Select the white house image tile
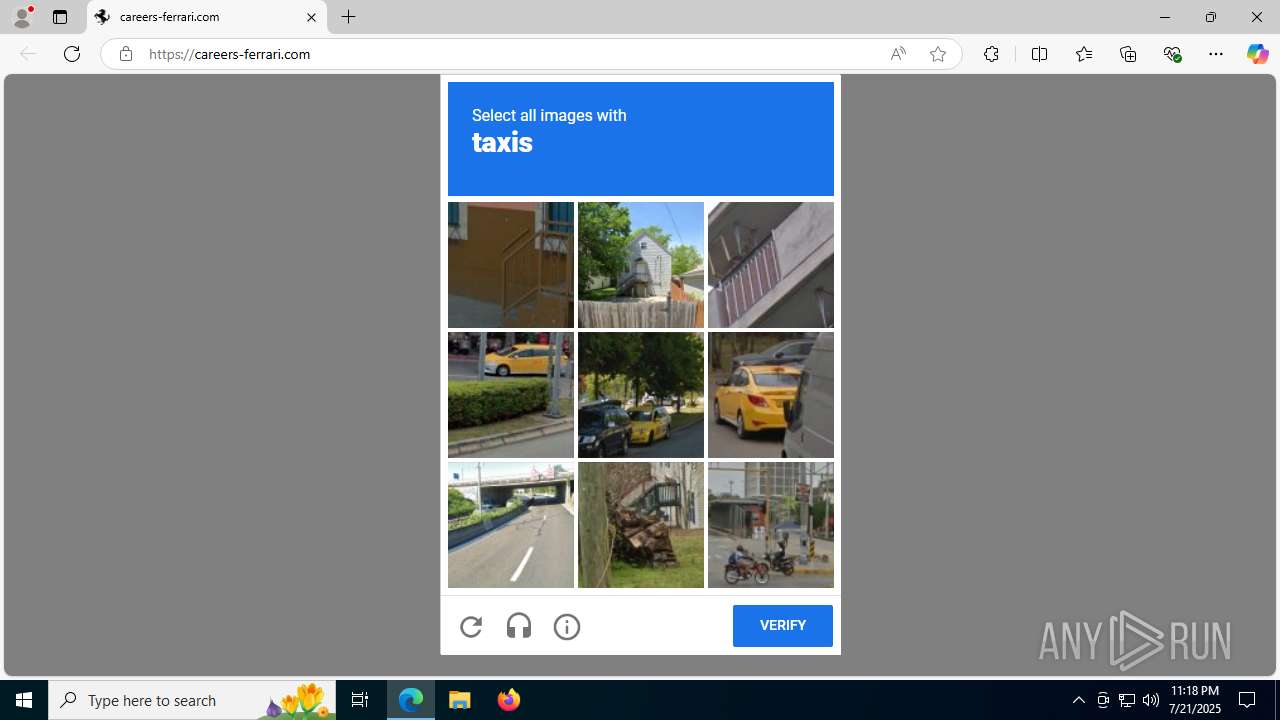This screenshot has width=1280, height=720. point(641,265)
